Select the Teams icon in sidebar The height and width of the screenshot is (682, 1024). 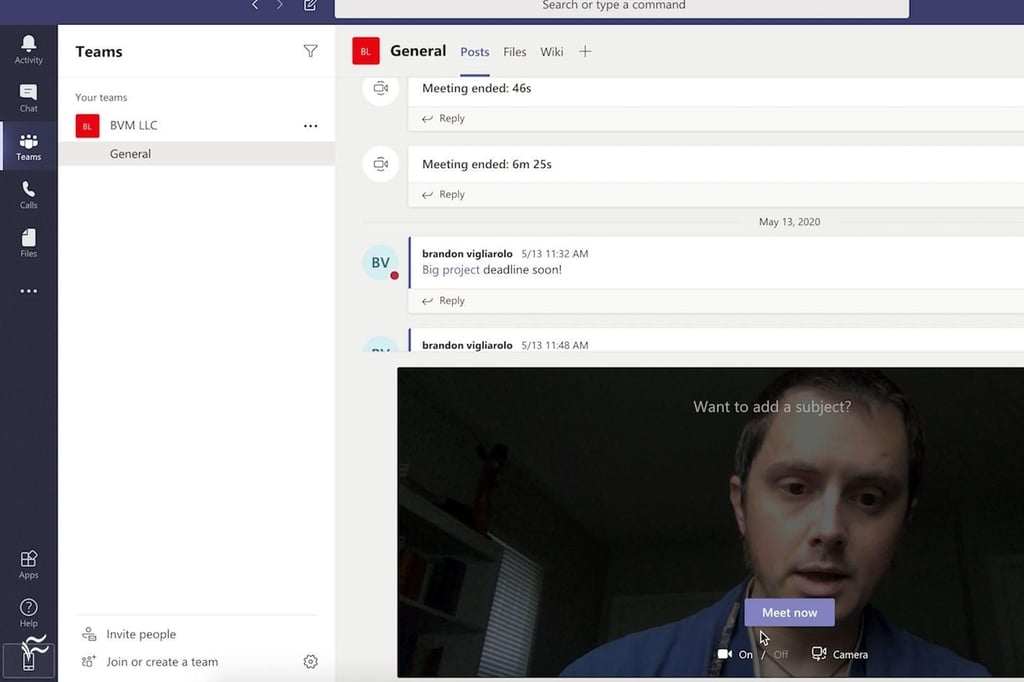[29, 146]
